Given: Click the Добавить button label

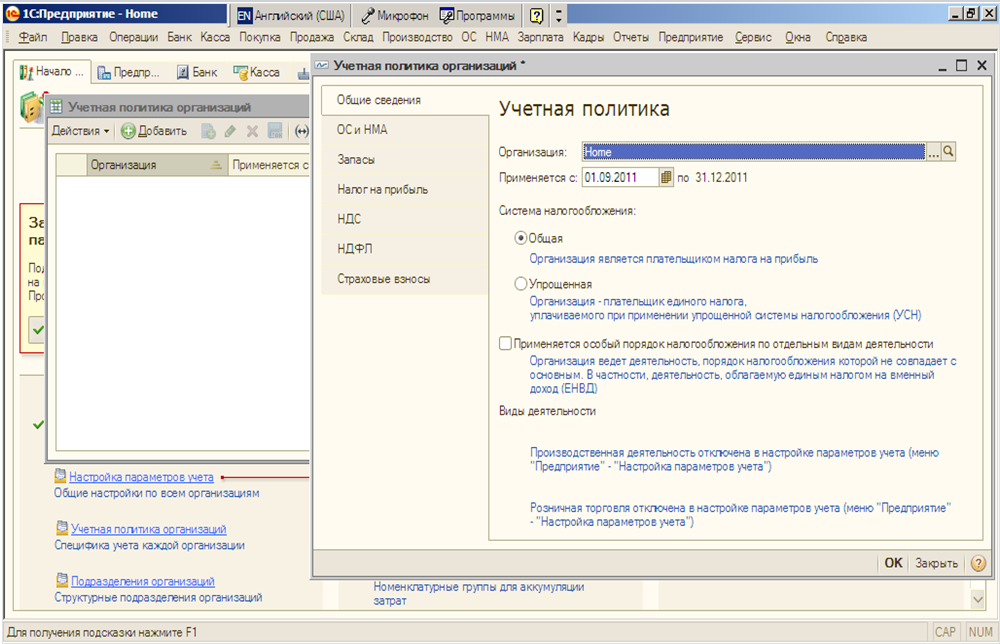Looking at the screenshot, I should pos(162,131).
